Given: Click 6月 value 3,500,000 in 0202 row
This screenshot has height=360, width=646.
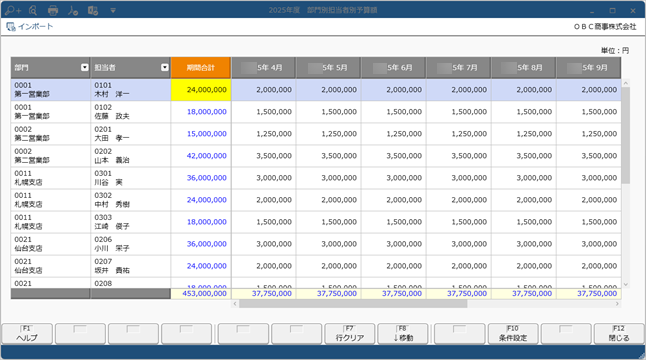Looking at the screenshot, I should coord(393,156).
